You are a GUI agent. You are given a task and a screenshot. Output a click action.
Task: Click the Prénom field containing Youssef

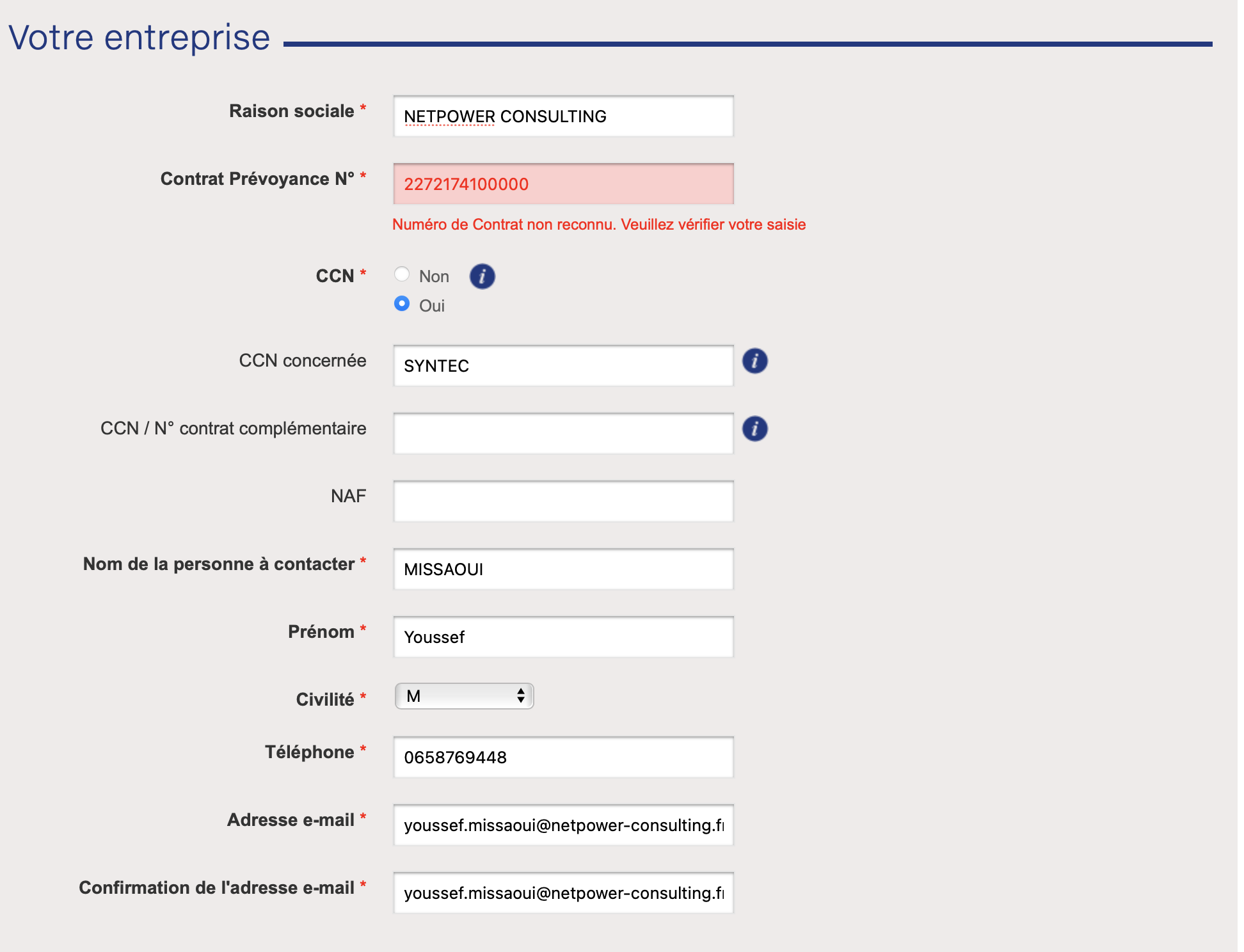tap(563, 637)
